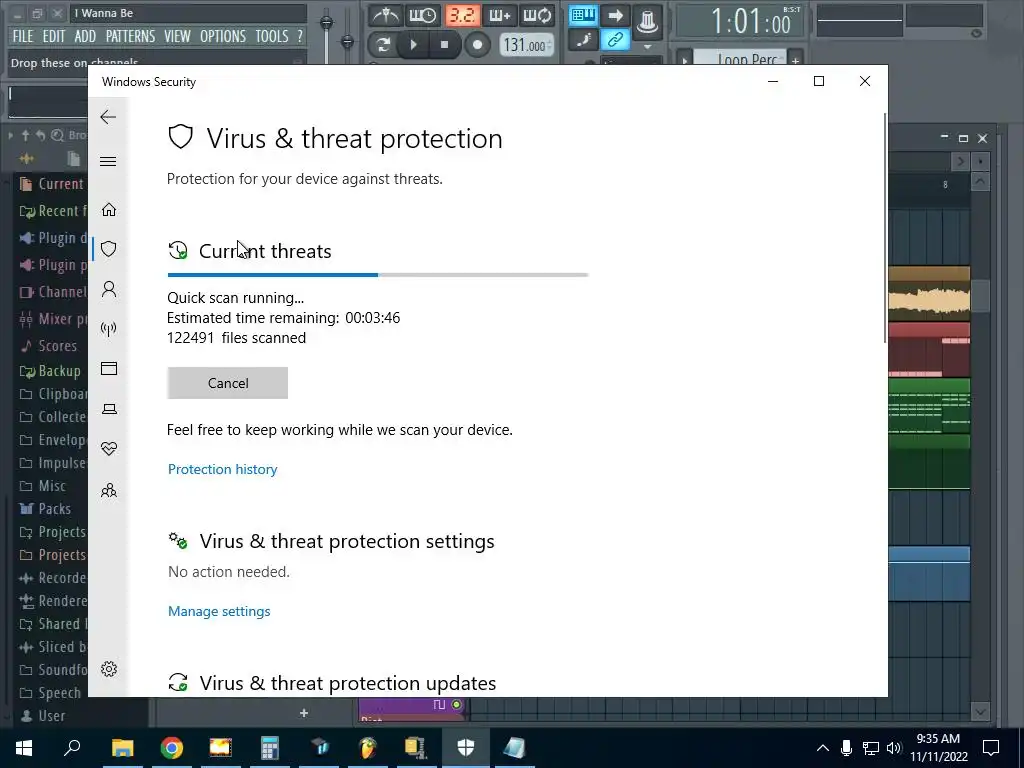The image size is (1024, 768).
Task: Toggle the multilink to controllers chain icon
Action: [615, 40]
